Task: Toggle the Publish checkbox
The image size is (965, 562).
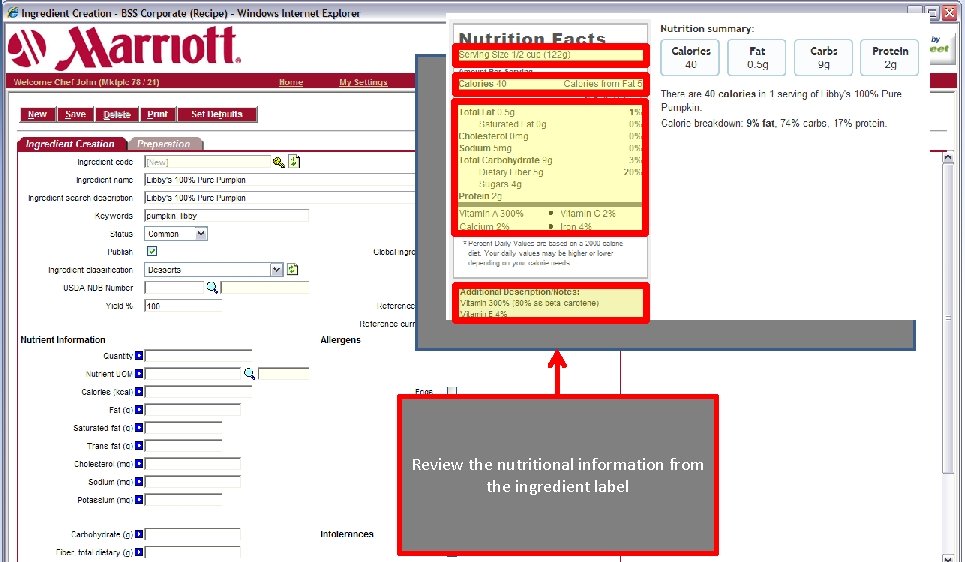Action: point(152,251)
